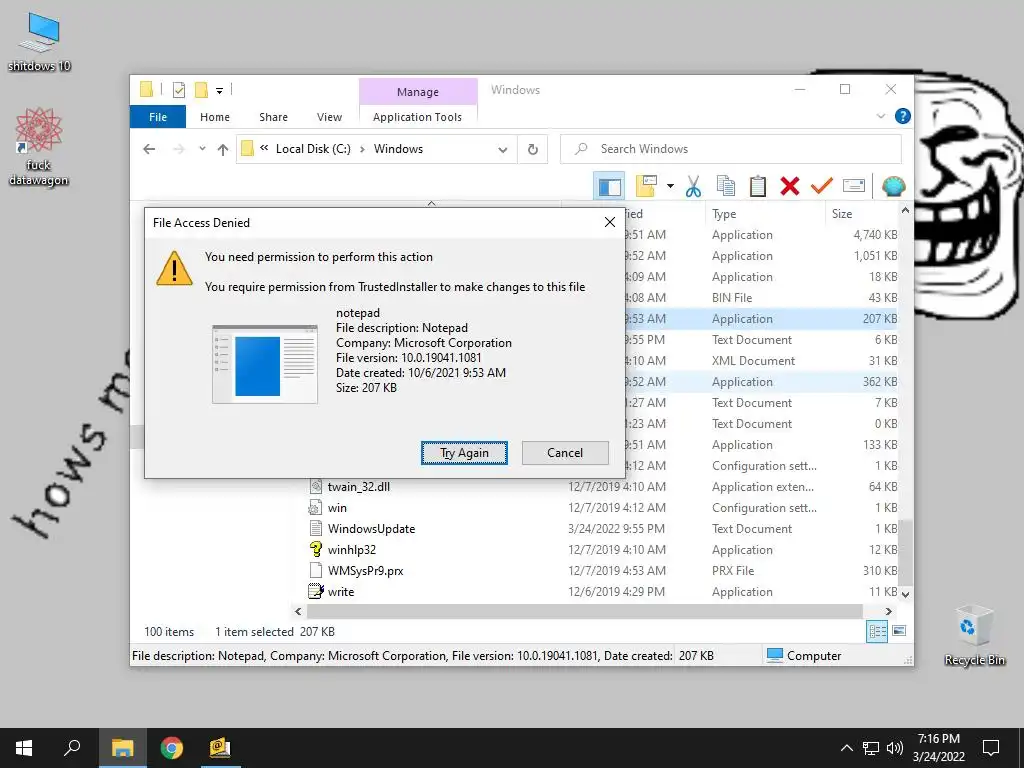The image size is (1024, 768).
Task: Close the File Access Denied dialog
Action: tap(610, 223)
